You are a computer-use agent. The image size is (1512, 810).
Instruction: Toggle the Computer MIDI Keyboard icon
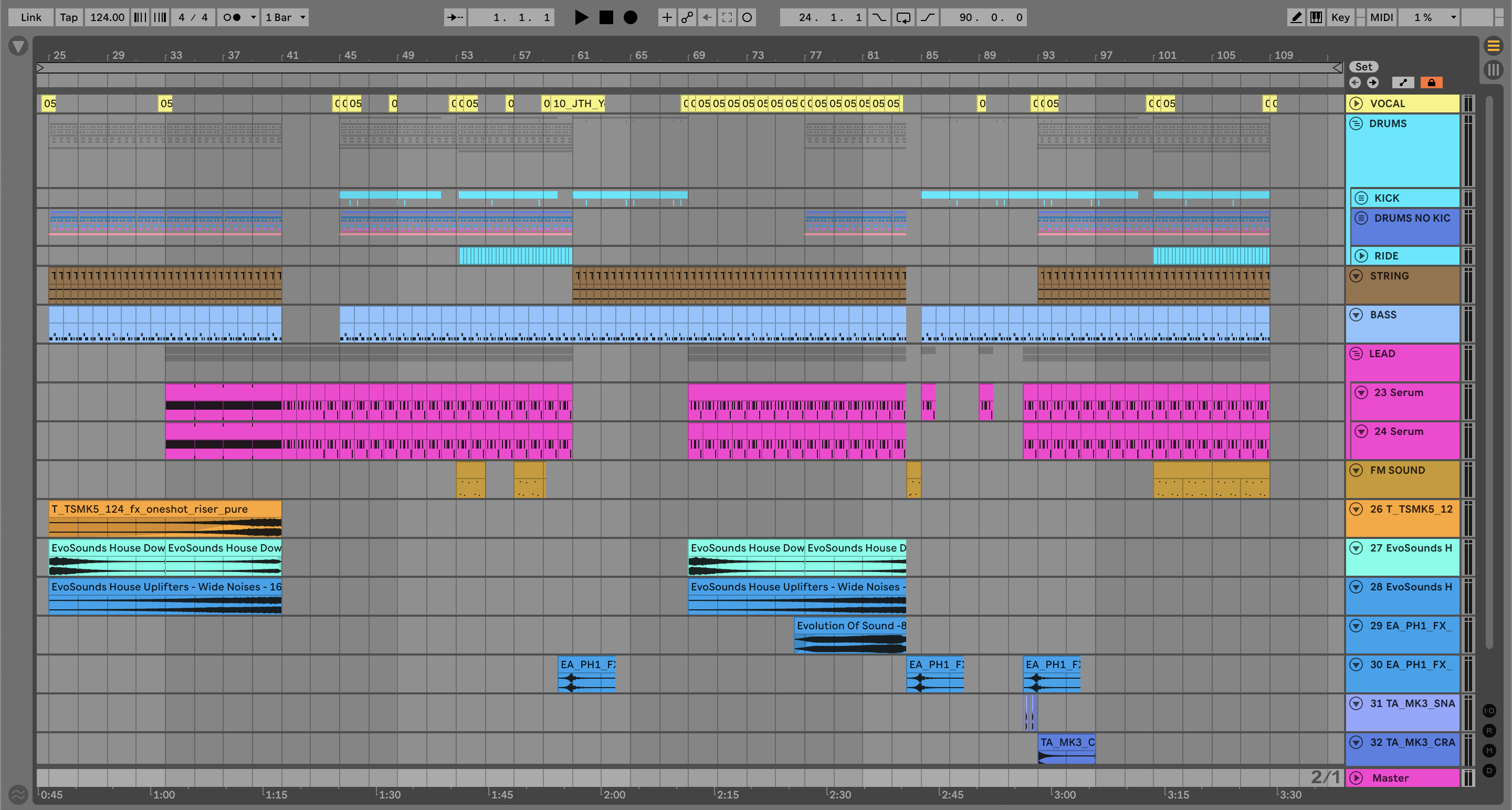pos(1316,17)
